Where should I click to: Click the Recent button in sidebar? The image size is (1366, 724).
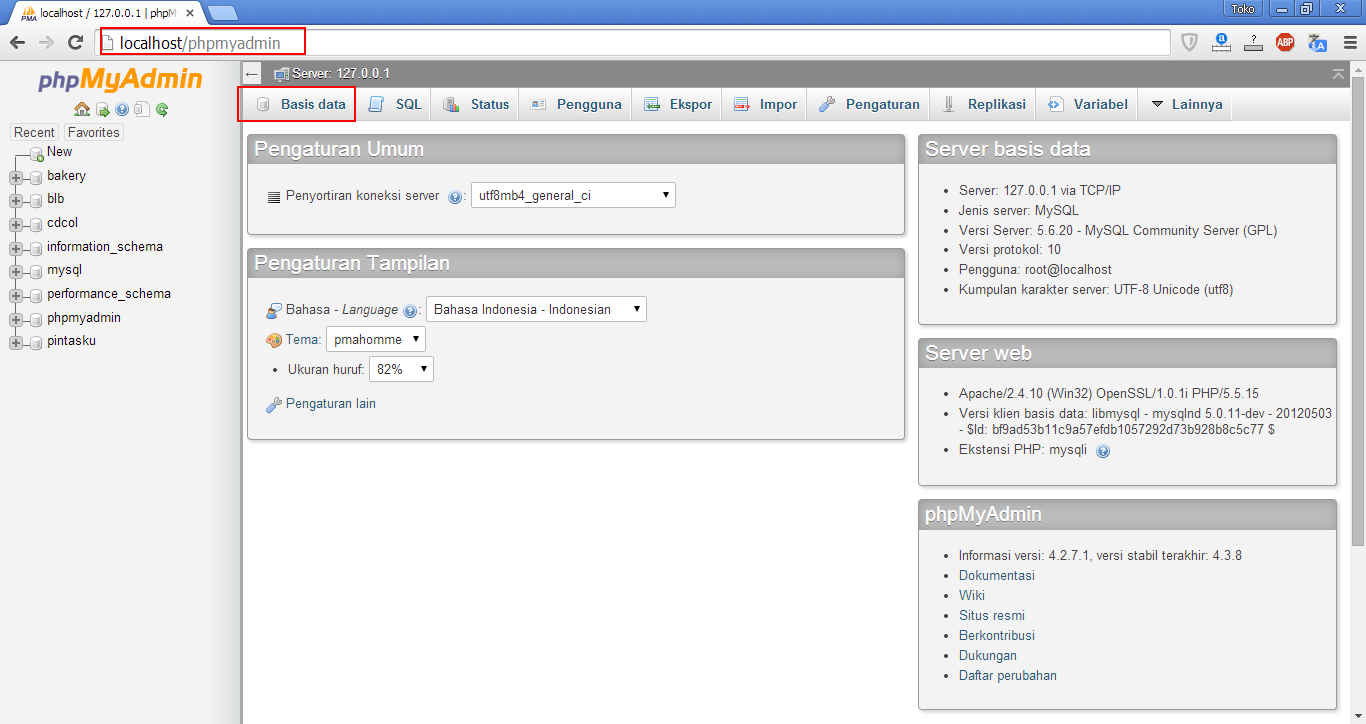point(34,132)
